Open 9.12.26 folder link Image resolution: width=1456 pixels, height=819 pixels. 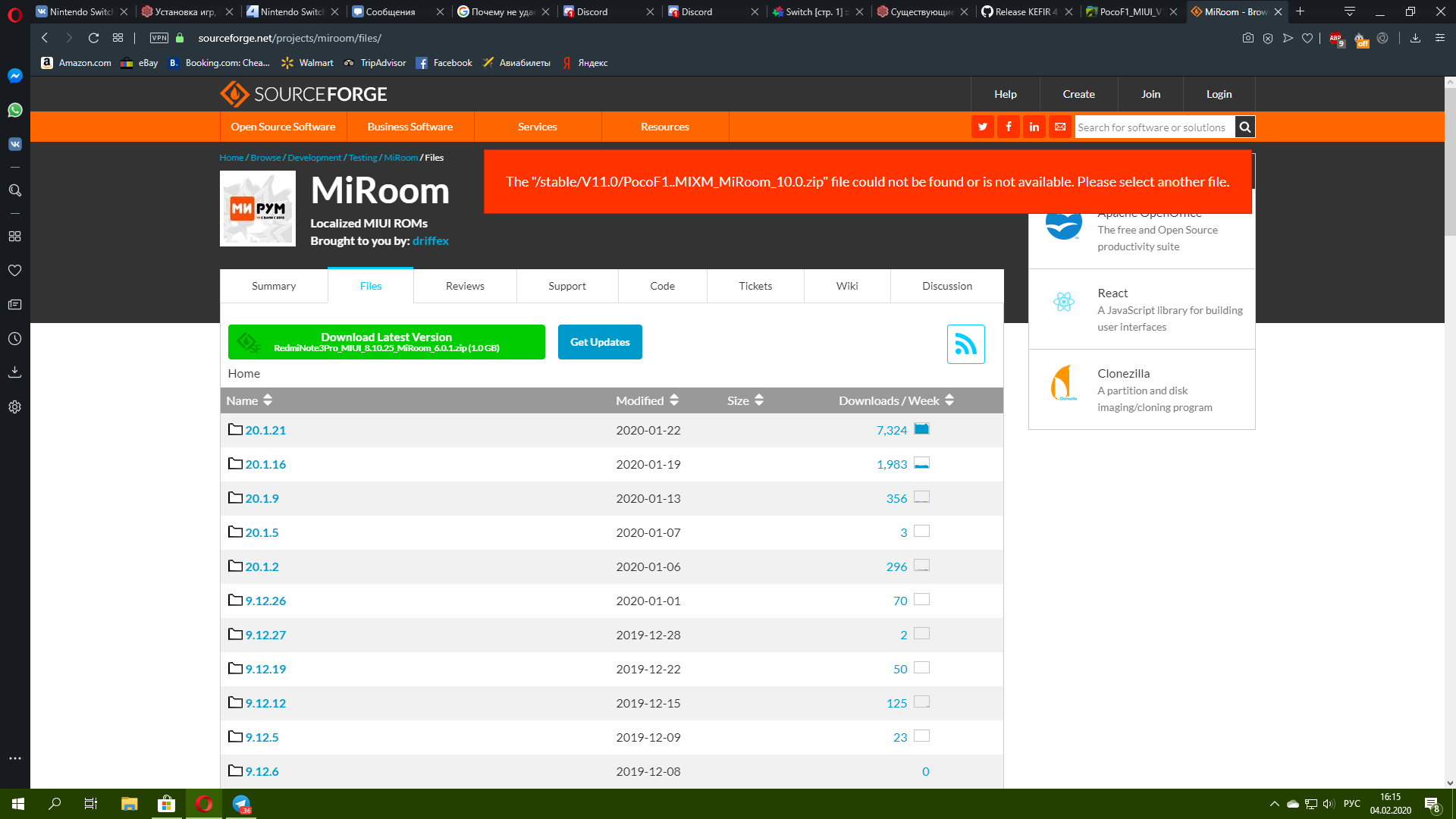pos(265,601)
